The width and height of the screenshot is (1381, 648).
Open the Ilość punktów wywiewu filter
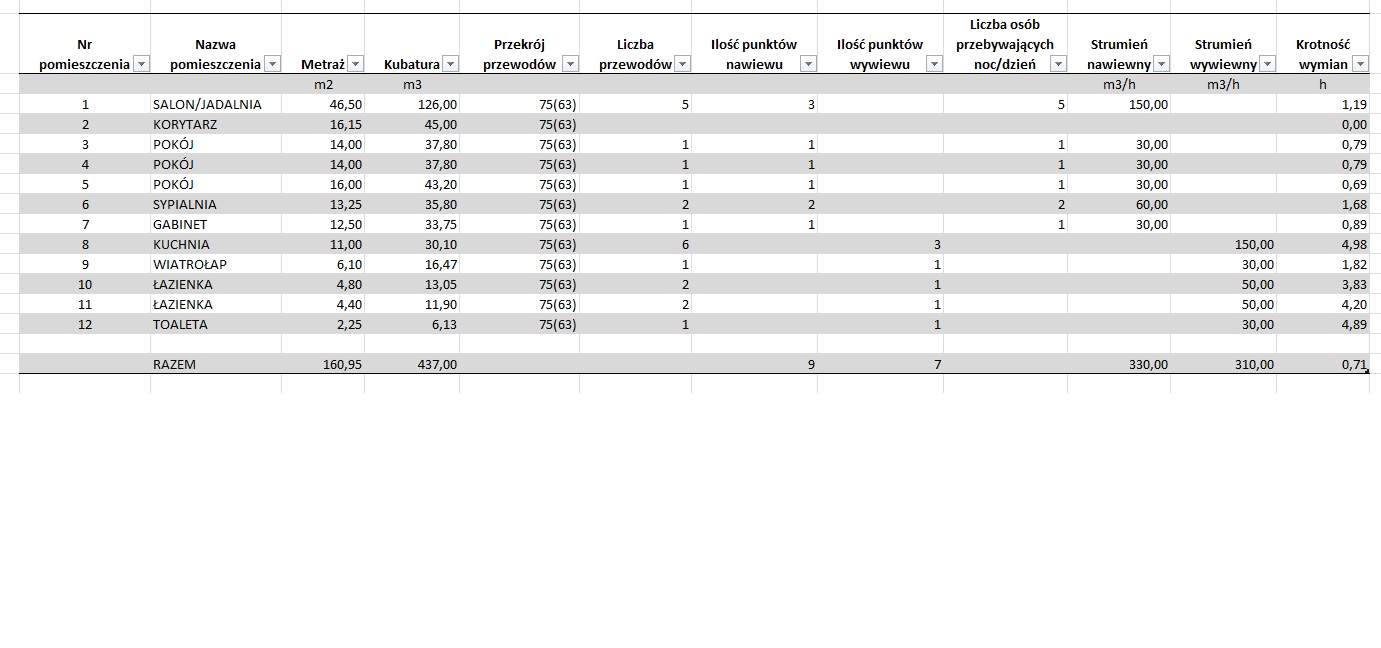tap(934, 65)
